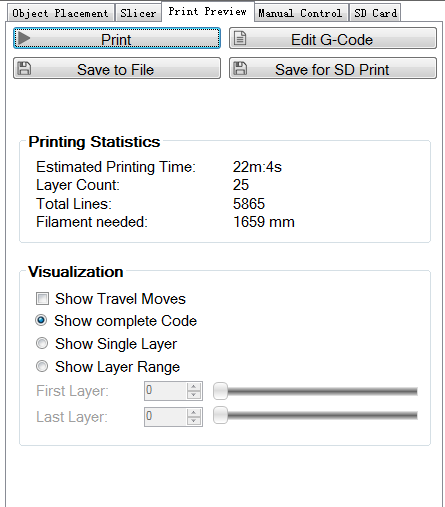445x507 pixels.
Task: Switch to the Object Placement tab
Action: tap(60, 13)
